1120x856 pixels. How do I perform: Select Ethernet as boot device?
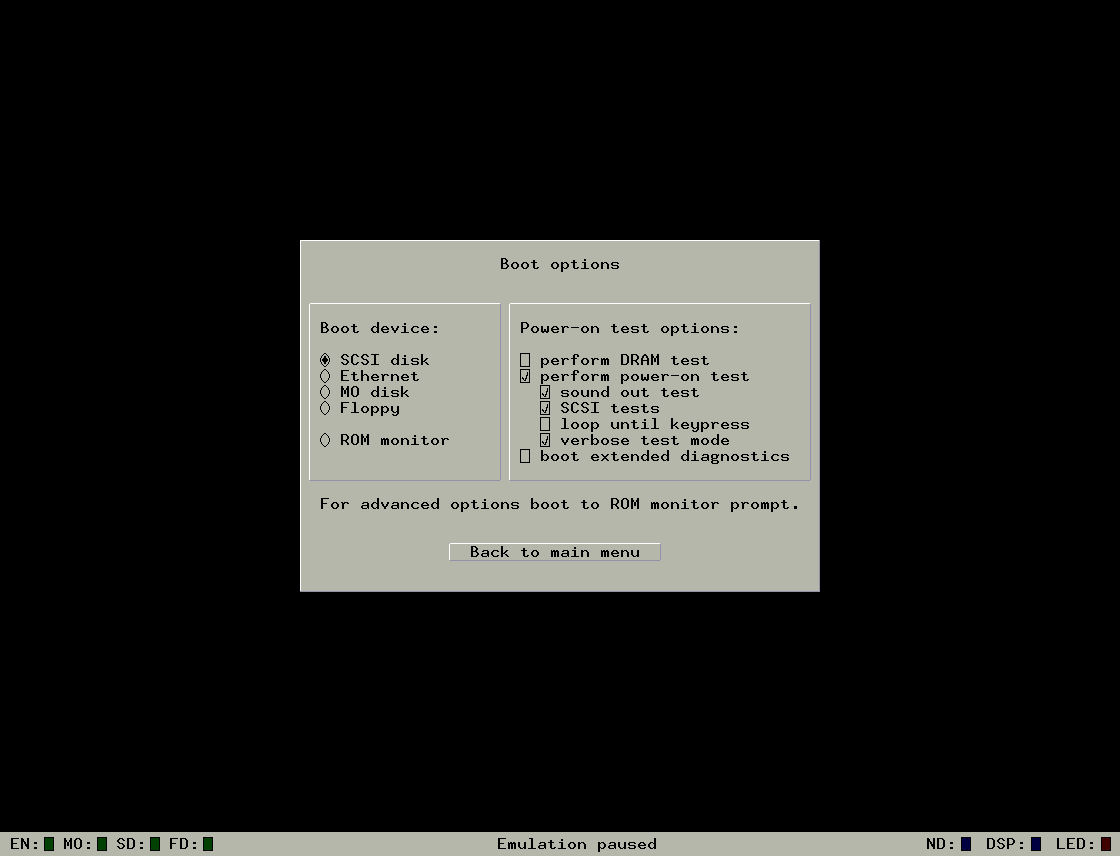coord(325,375)
